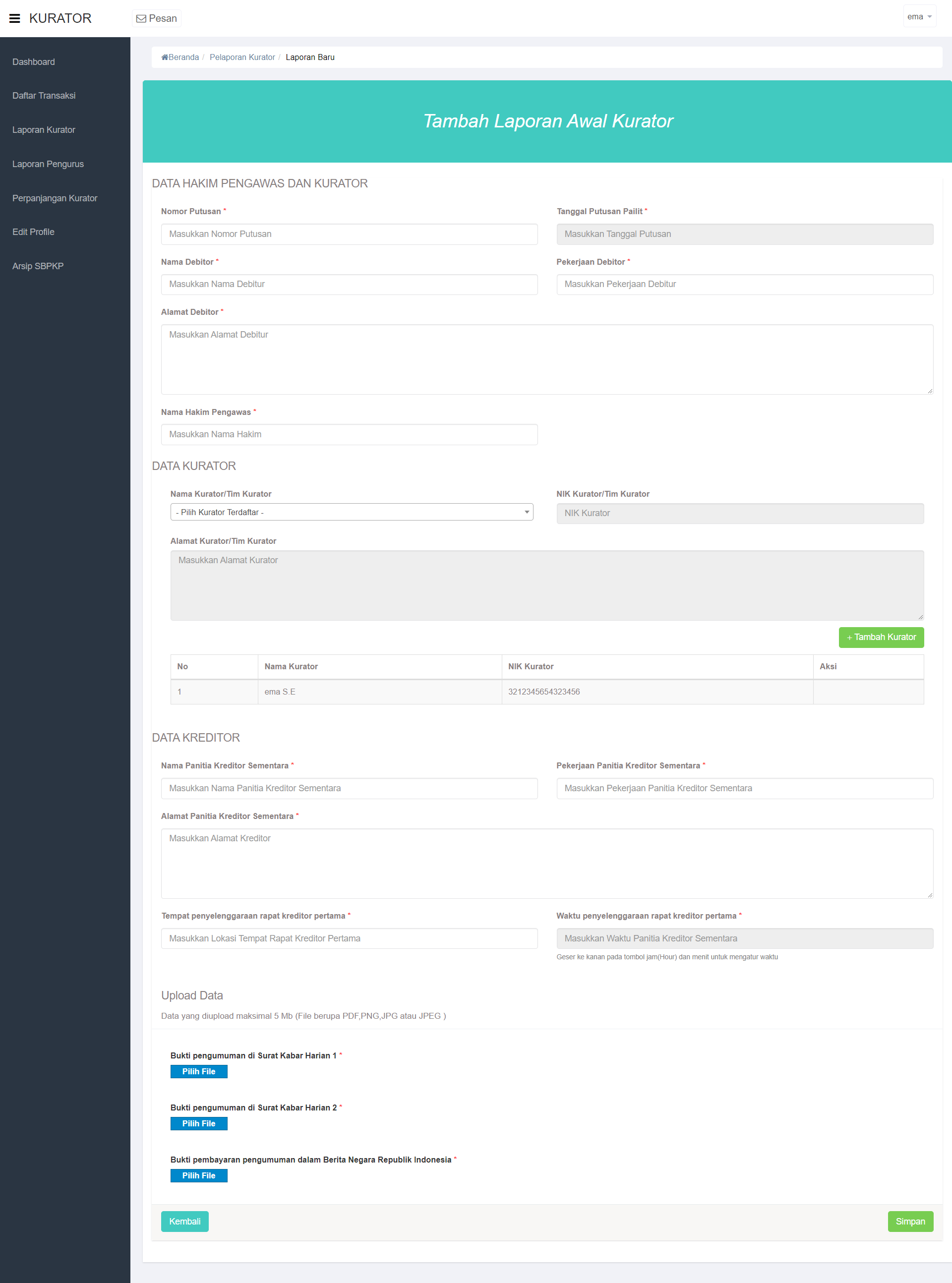The image size is (952, 1283).
Task: Click the Kembali back button
Action: click(184, 1222)
